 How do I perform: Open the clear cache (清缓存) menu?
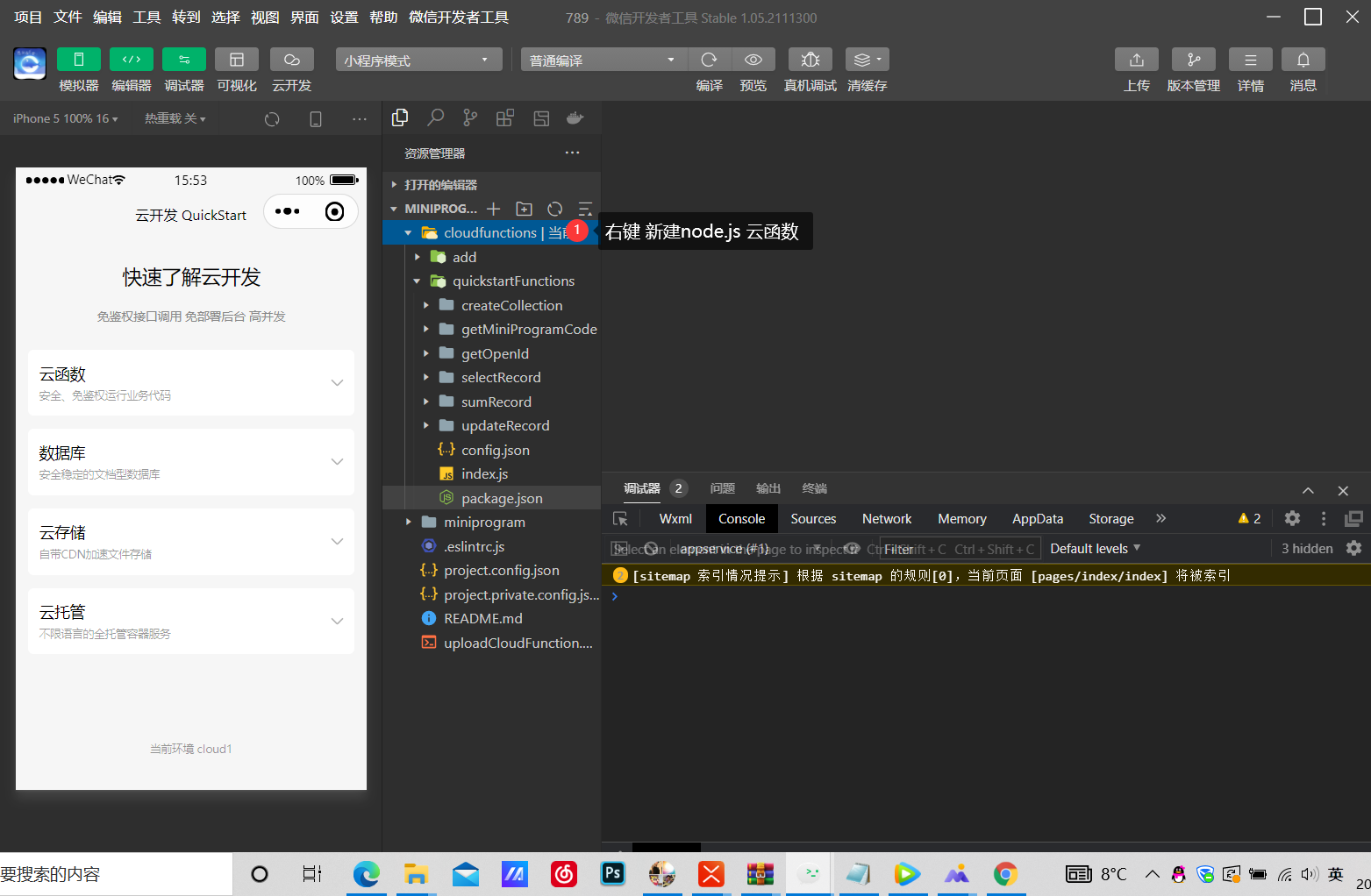868,60
